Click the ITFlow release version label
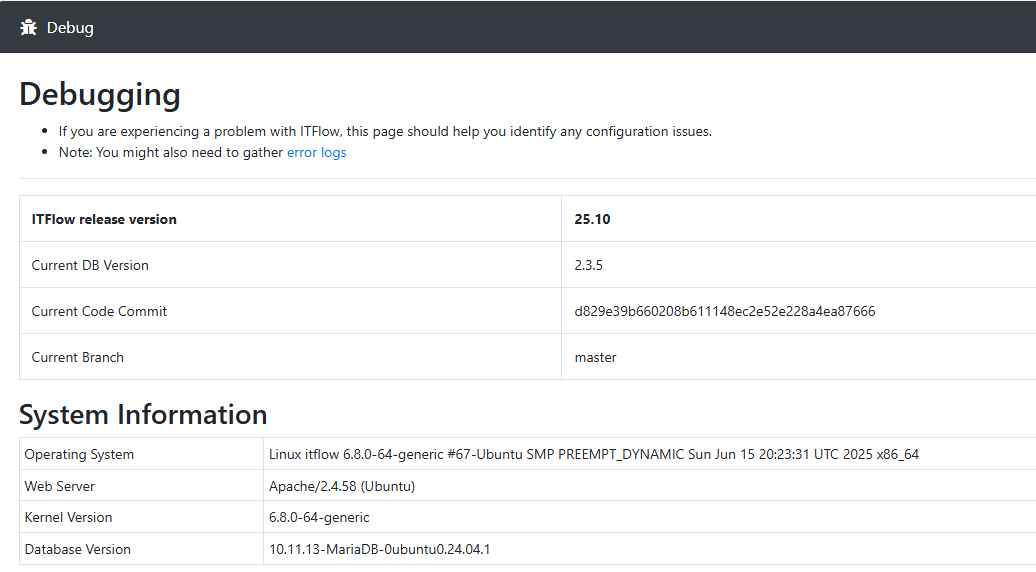The image size is (1036, 572). coord(104,219)
